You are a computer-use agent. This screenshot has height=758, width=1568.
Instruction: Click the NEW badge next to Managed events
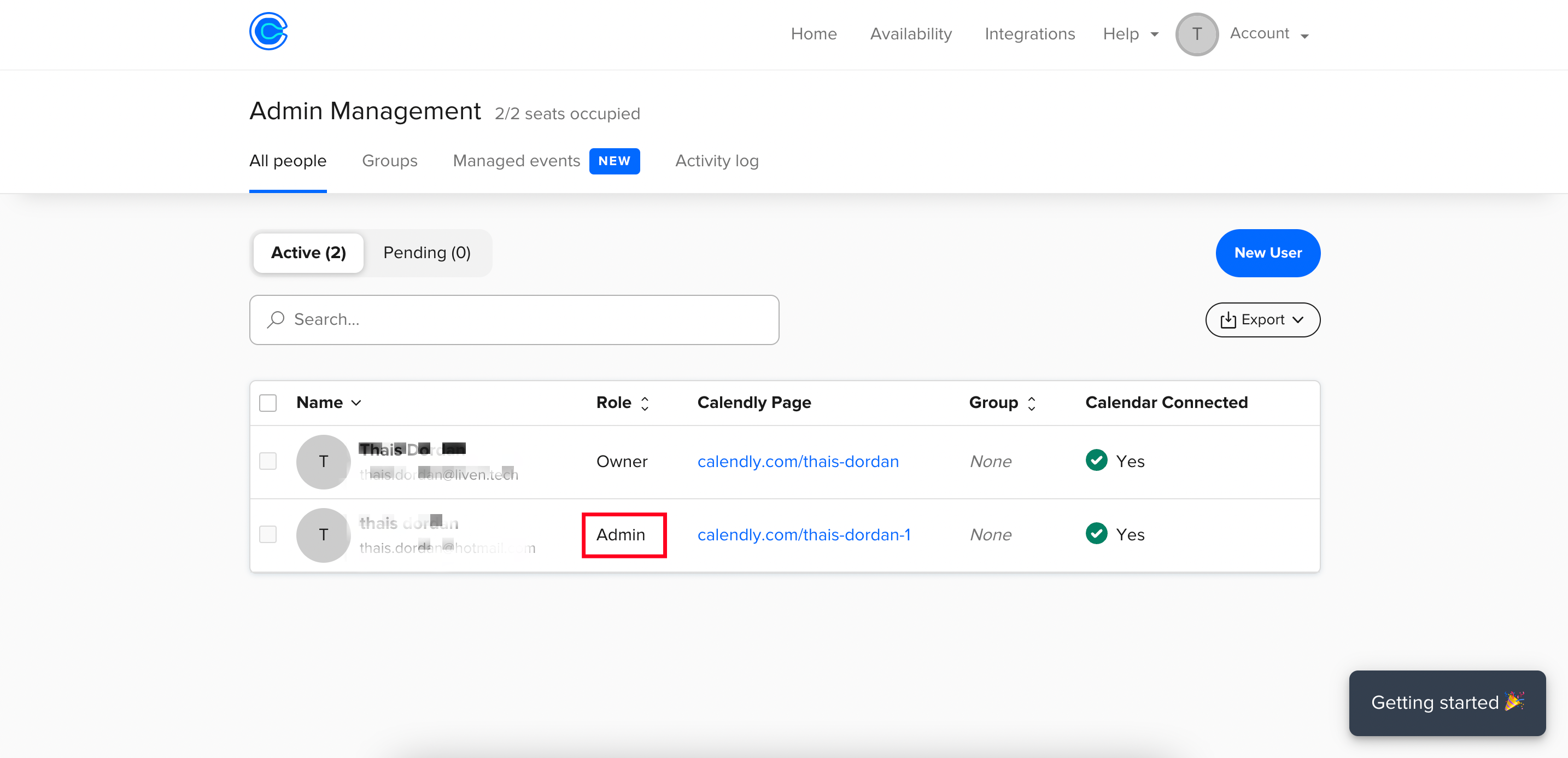(613, 161)
